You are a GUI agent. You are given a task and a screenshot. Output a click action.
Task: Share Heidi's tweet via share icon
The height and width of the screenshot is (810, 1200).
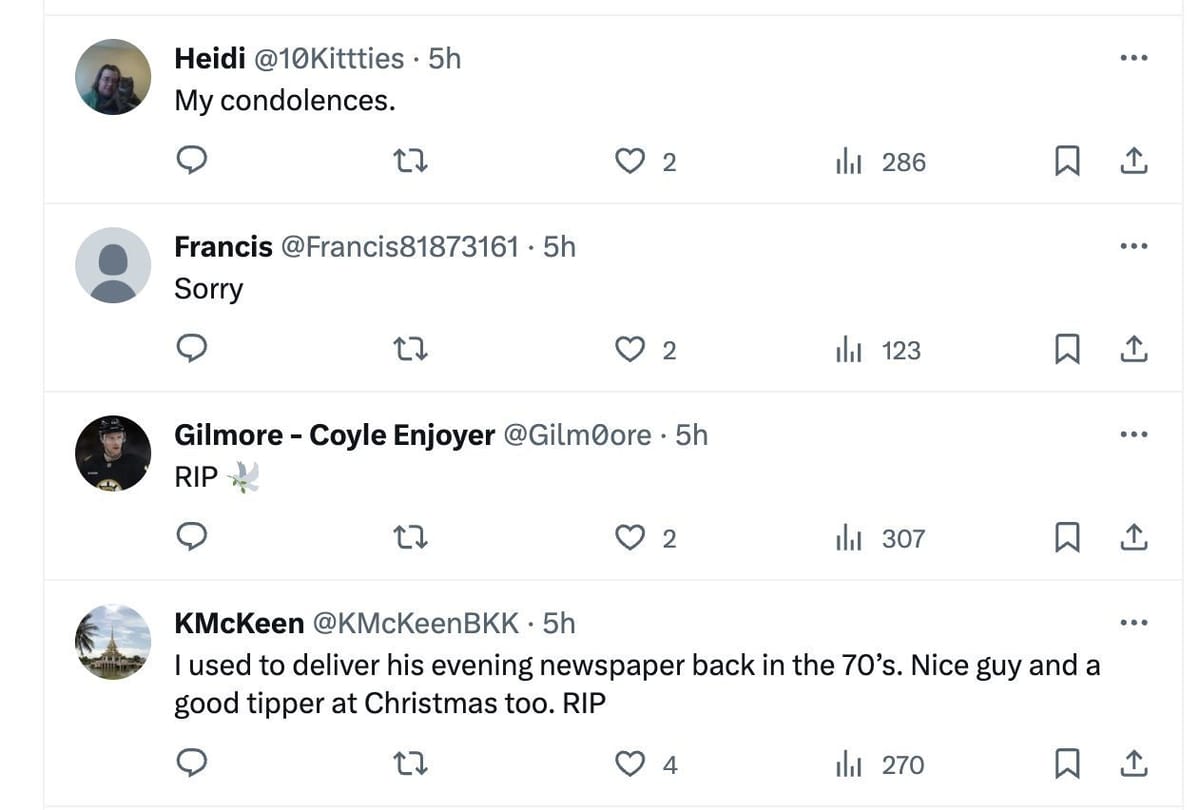[1133, 161]
